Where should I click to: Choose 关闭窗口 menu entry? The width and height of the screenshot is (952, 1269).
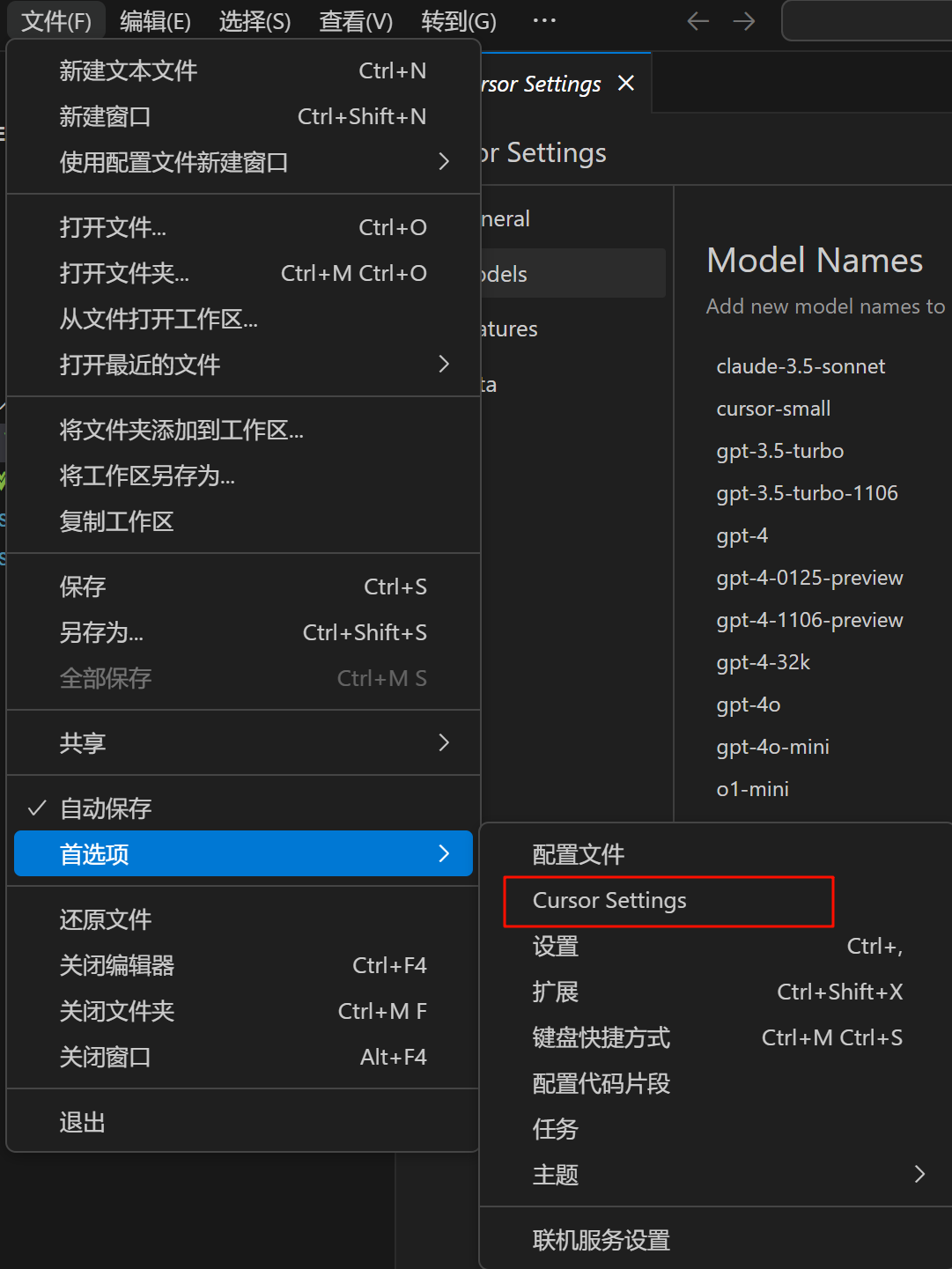pyautogui.click(x=243, y=1057)
